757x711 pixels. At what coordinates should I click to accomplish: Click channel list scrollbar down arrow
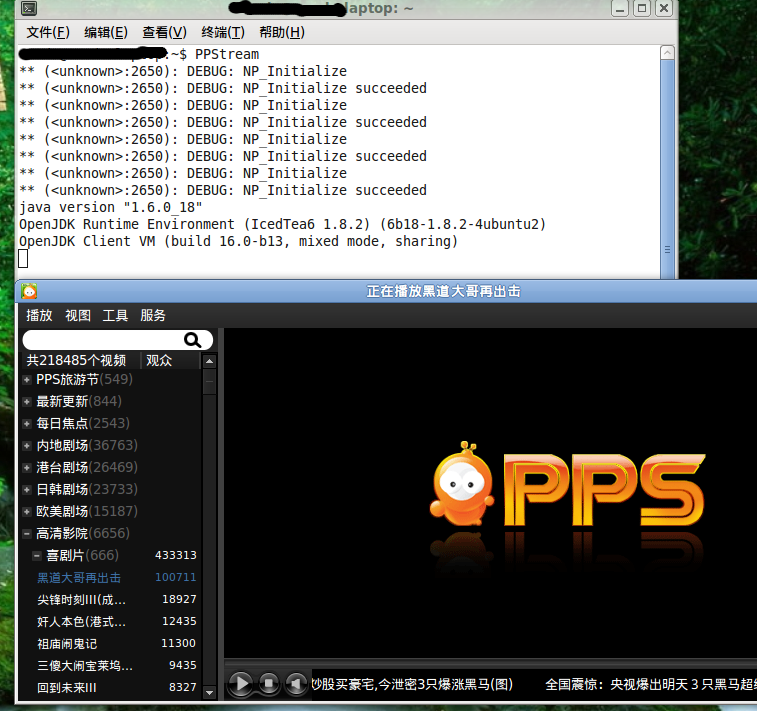(x=209, y=692)
